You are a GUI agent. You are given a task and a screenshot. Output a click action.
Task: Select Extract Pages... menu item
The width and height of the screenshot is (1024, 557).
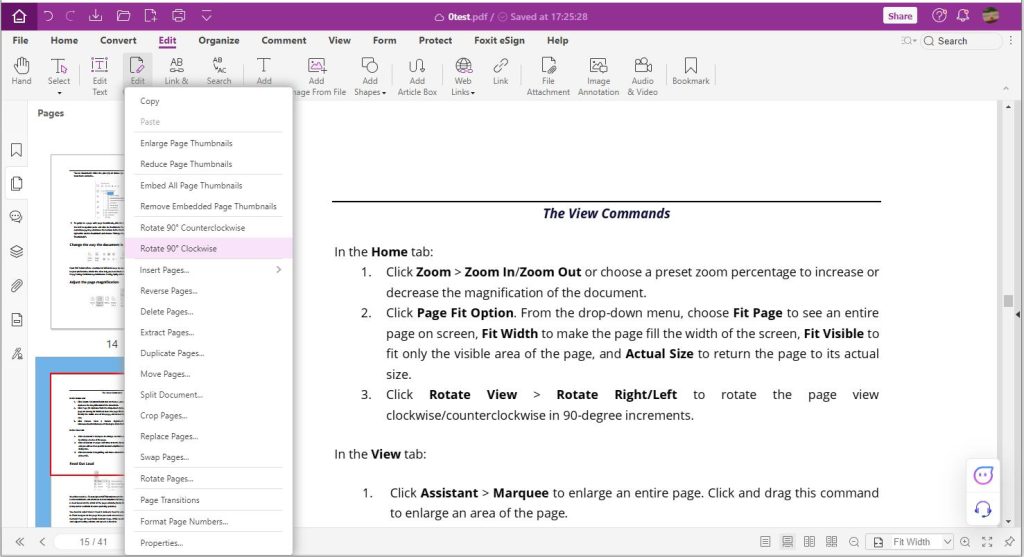pyautogui.click(x=208, y=332)
